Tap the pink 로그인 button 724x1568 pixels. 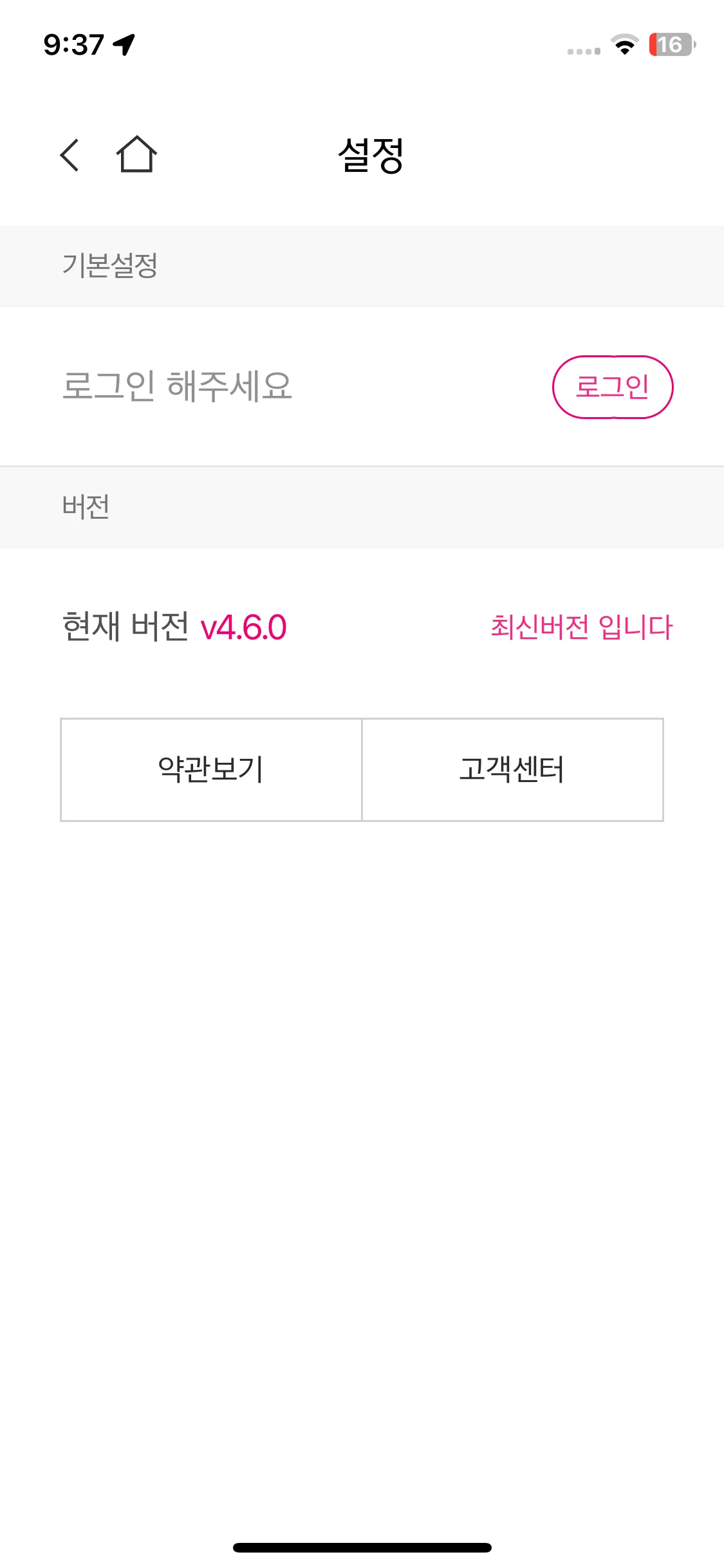point(613,387)
